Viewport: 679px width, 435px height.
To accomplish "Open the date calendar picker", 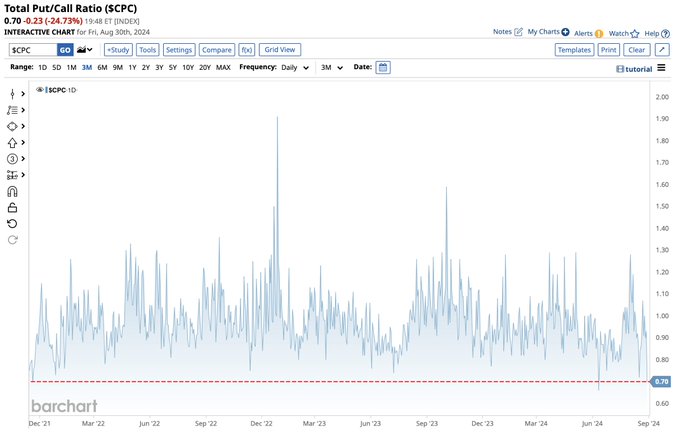I will (x=383, y=68).
